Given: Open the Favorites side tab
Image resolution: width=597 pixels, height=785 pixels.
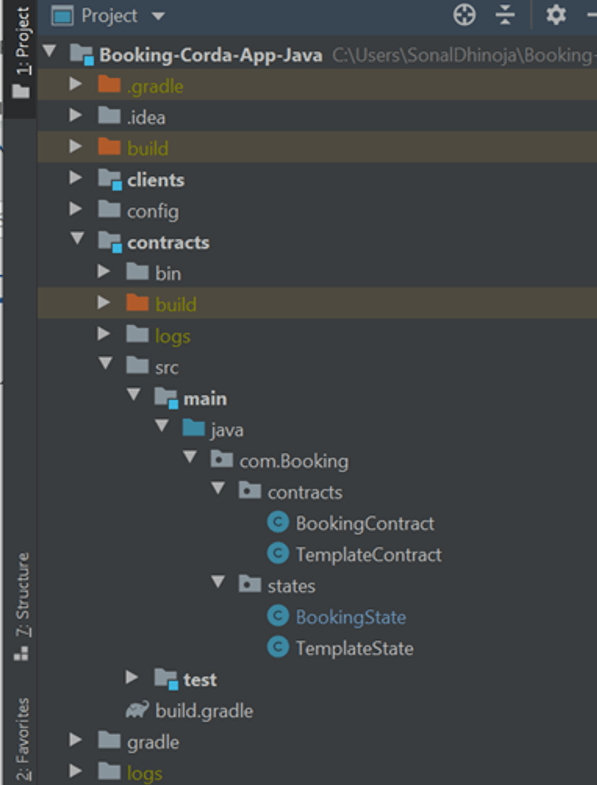Looking at the screenshot, I should coord(22,739).
